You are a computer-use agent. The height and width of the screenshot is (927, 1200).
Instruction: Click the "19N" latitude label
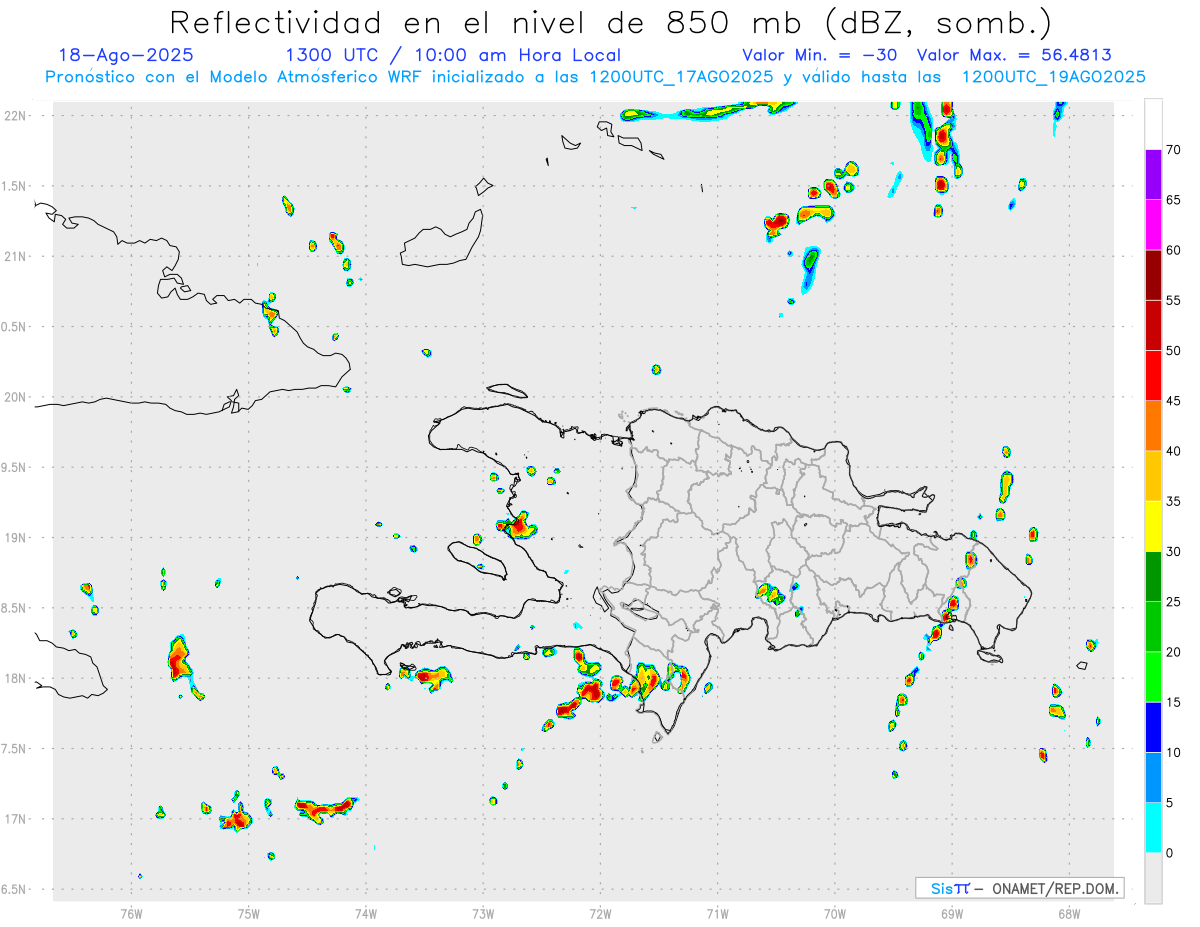coord(17,537)
